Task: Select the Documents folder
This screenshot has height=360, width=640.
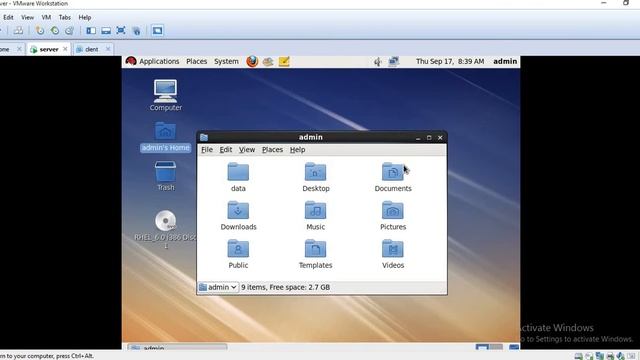Action: pos(393,177)
